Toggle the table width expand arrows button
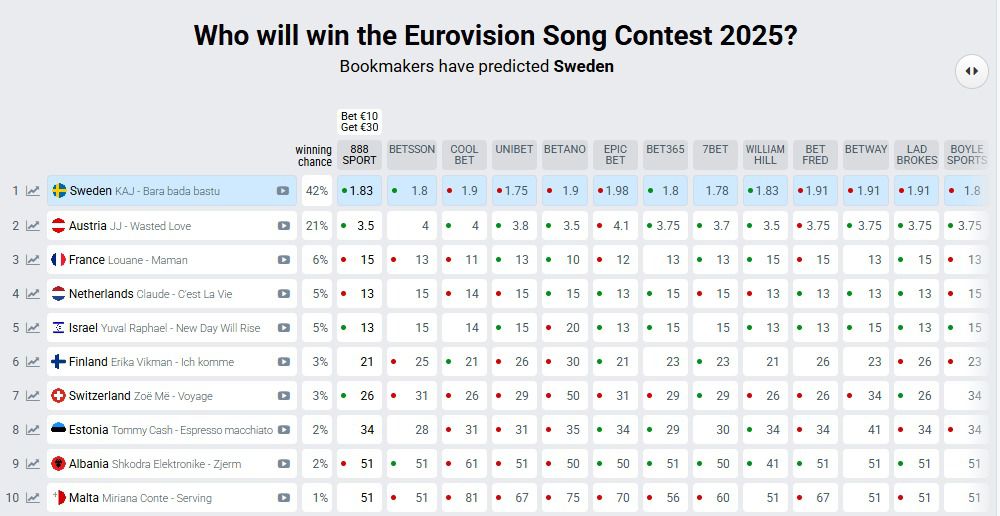Viewport: 1000px width, 516px height. coord(971,70)
